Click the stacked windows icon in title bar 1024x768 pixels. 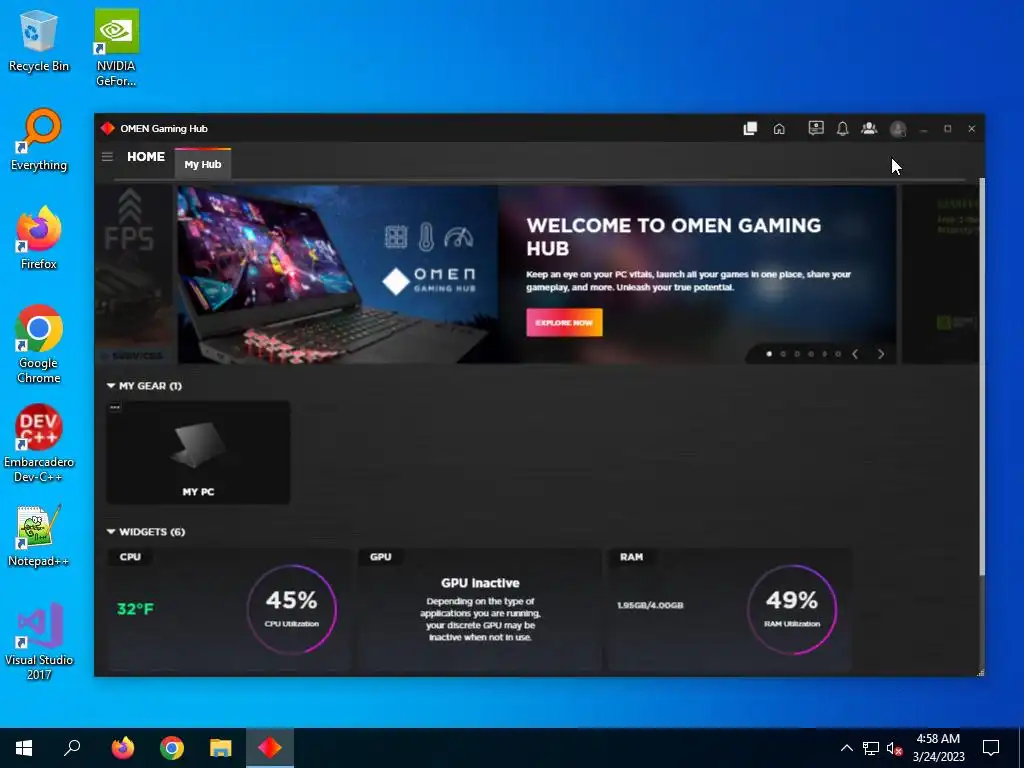[750, 129]
